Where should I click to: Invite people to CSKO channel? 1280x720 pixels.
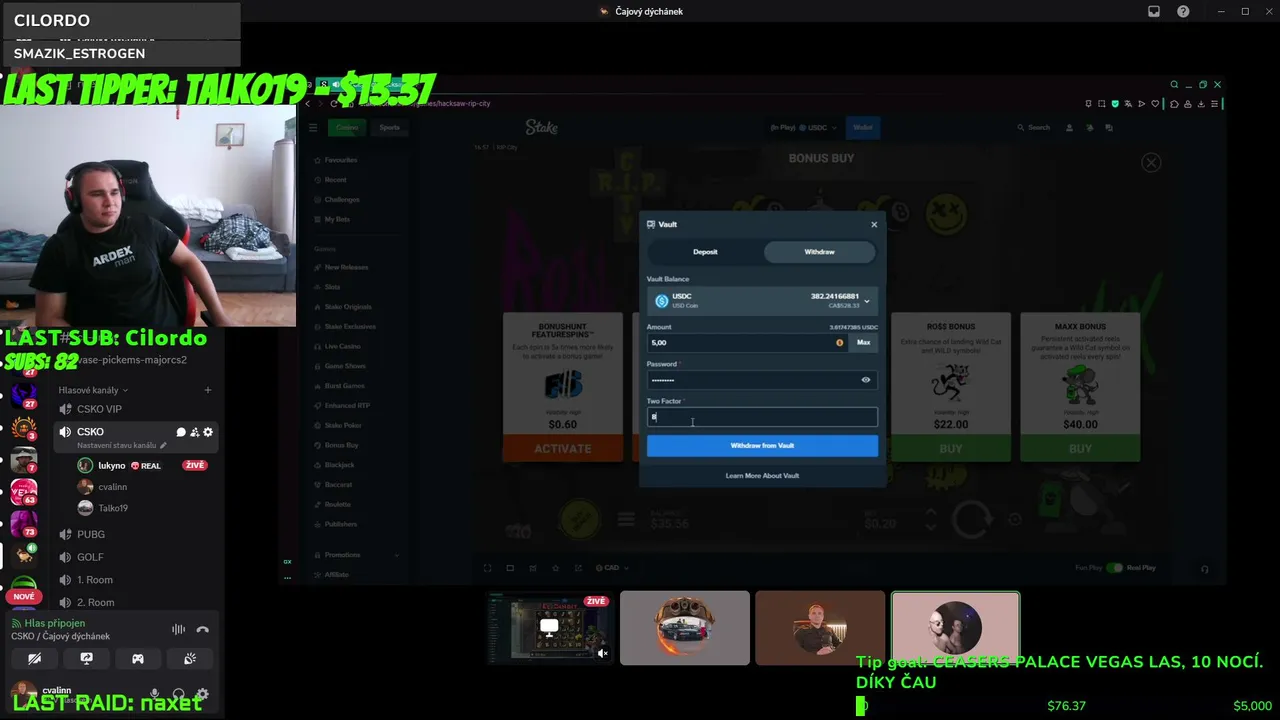pos(194,432)
